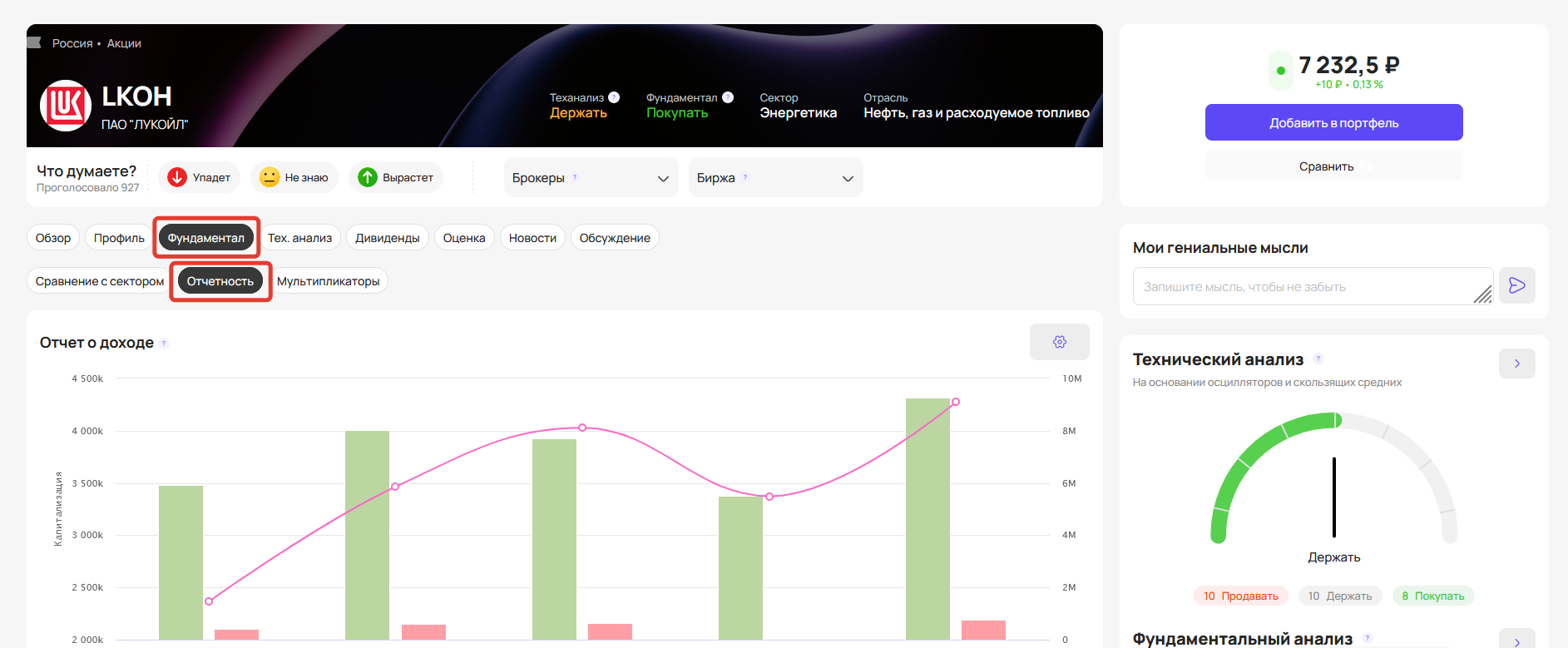This screenshot has height=648, width=1568.
Task: Click Нефть, газ и расходуемое топливо link
Action: tap(976, 113)
